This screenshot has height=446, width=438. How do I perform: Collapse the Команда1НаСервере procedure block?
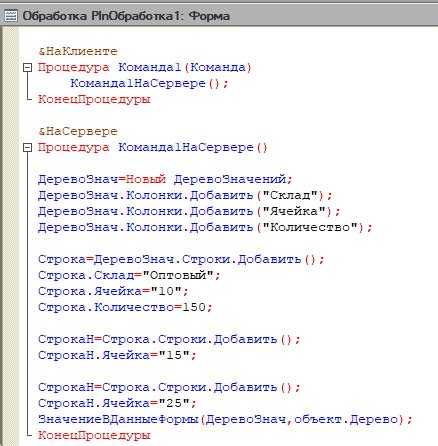click(x=27, y=148)
